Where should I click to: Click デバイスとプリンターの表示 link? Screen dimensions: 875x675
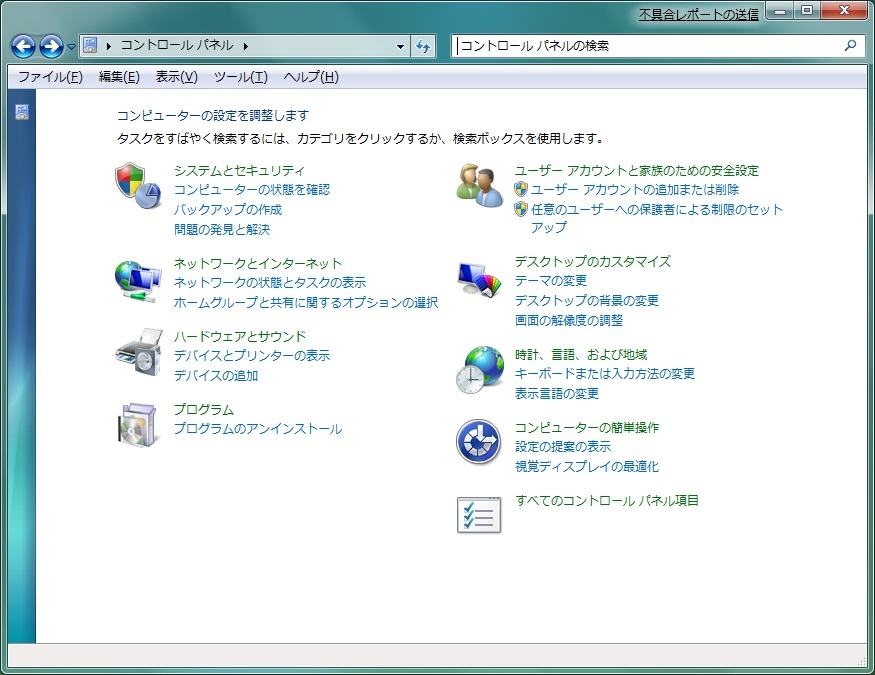coord(252,356)
